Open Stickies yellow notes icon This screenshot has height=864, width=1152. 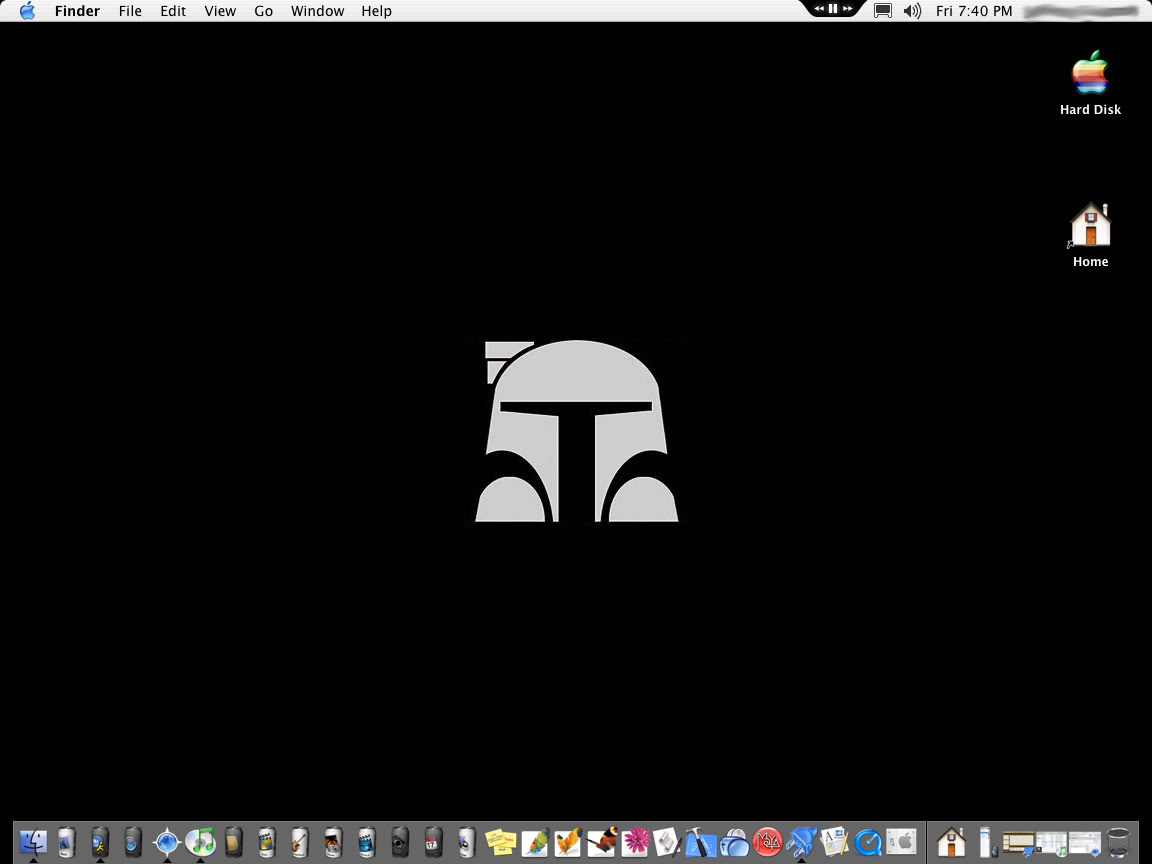click(x=501, y=842)
